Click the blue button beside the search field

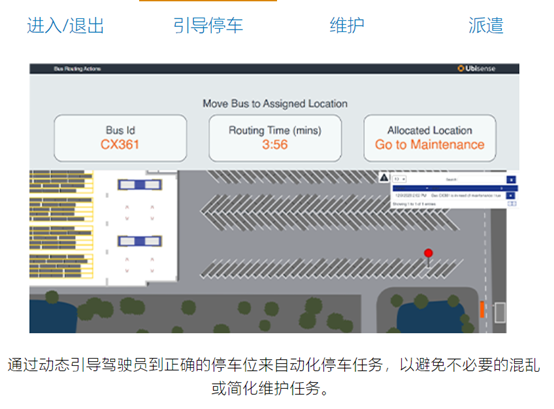click(x=511, y=179)
